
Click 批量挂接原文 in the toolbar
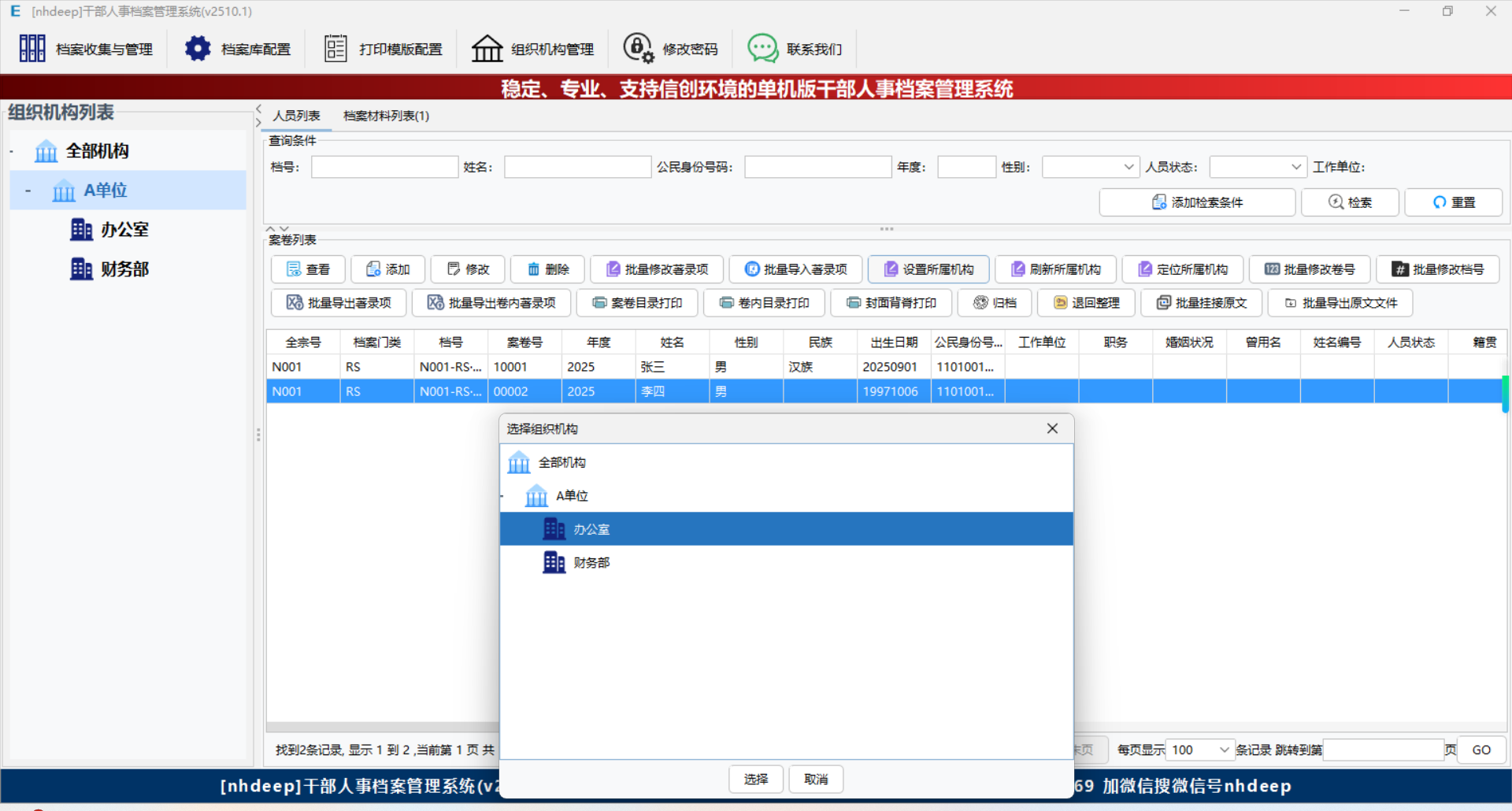1200,302
